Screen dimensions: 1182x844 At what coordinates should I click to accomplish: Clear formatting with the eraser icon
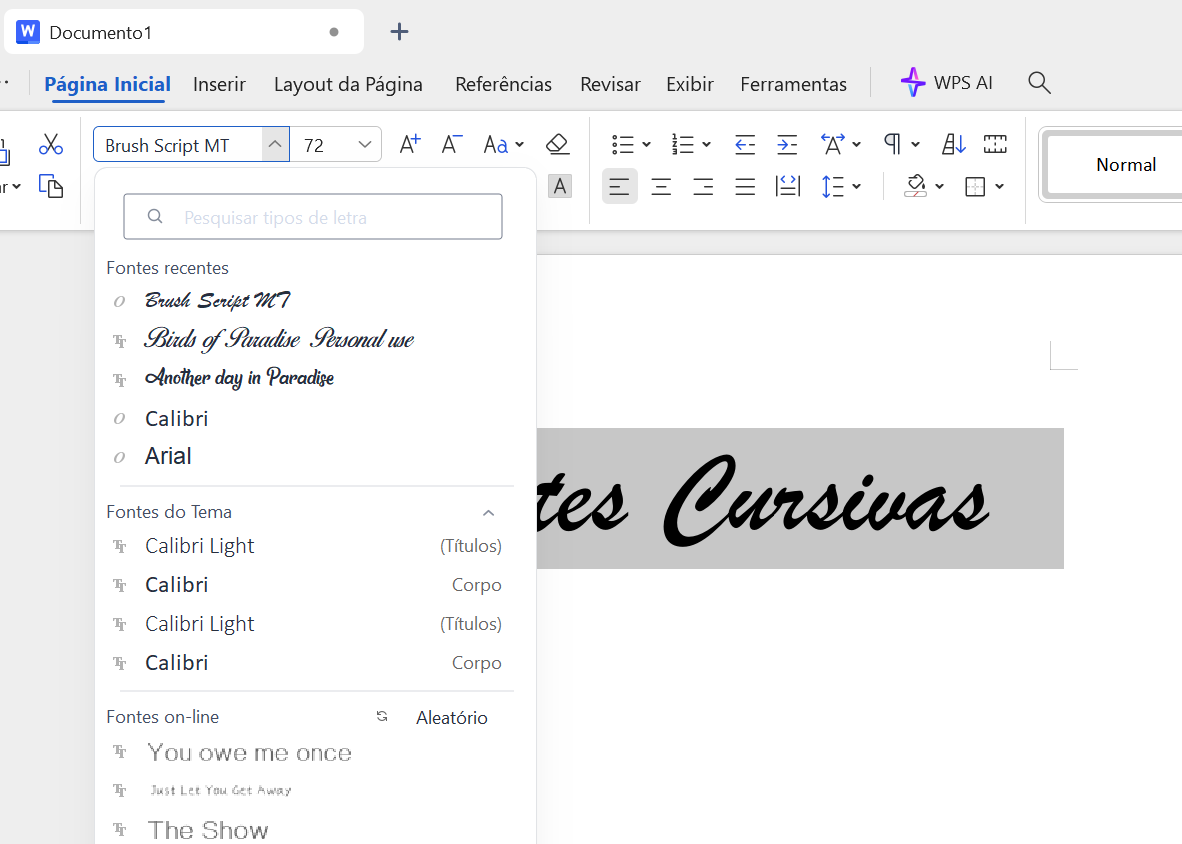click(558, 144)
